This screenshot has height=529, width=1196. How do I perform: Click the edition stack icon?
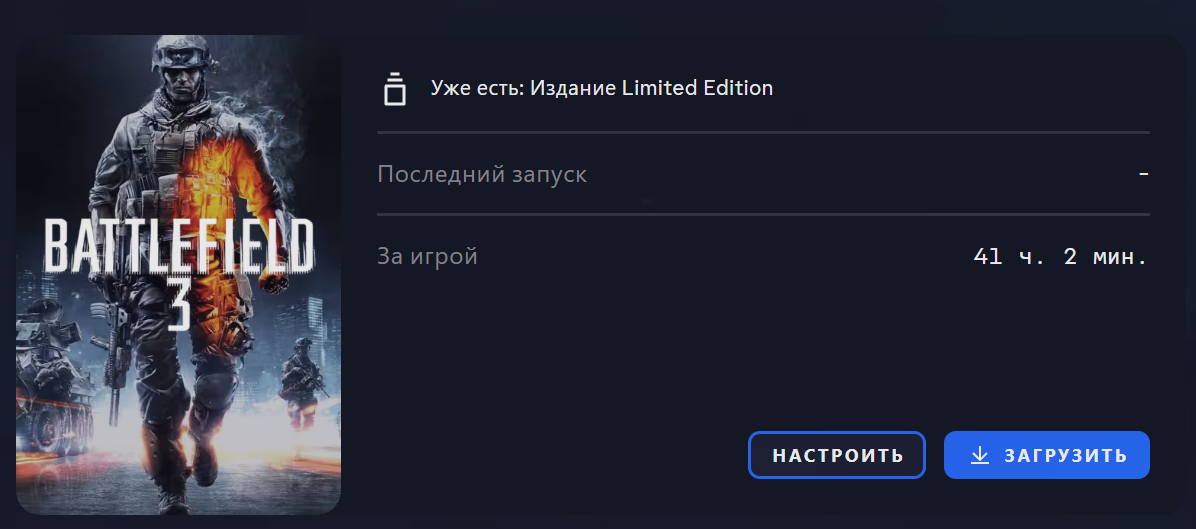click(394, 88)
